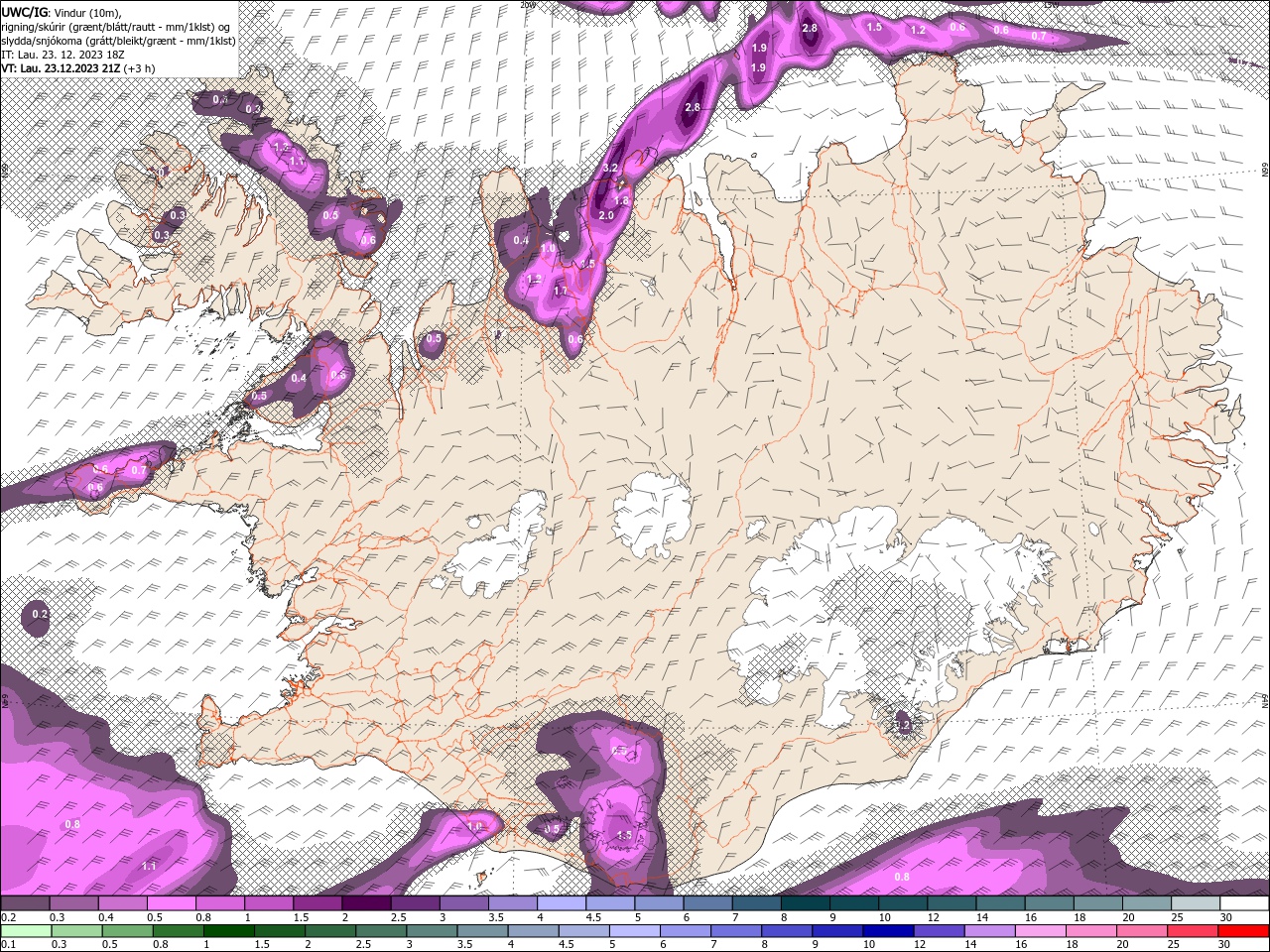Viewport: 1270px width, 952px height.
Task: Click the "0.1" label under the green legend
Action: (x=8, y=944)
